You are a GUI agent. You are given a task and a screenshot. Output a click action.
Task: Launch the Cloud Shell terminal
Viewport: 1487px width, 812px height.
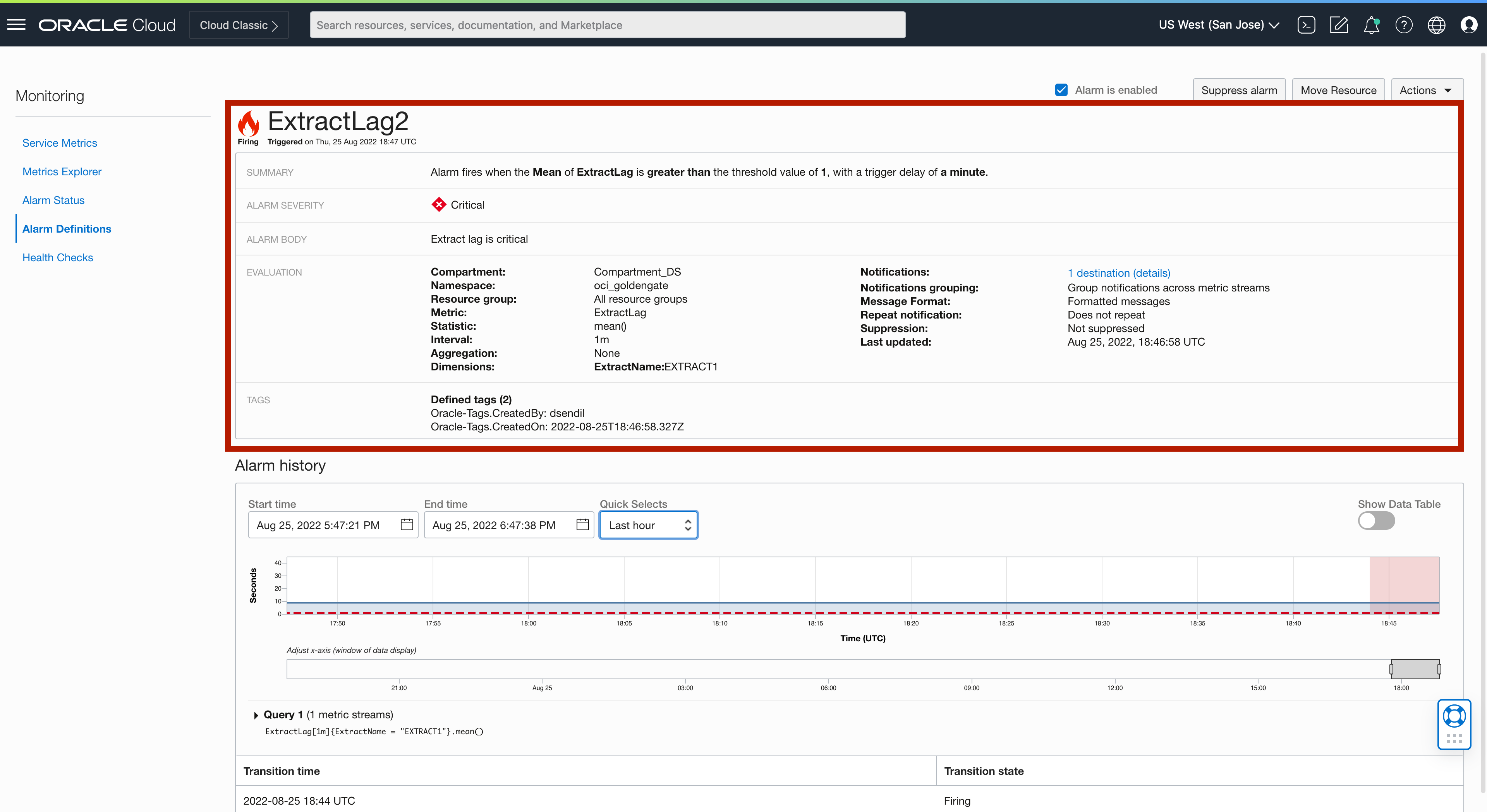pyautogui.click(x=1307, y=24)
